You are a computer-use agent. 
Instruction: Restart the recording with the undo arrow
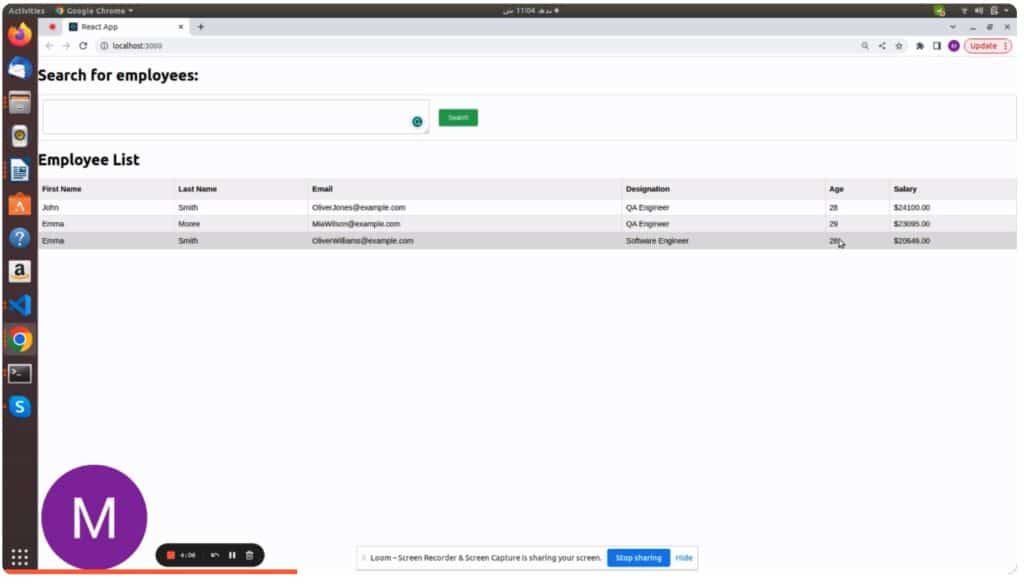pyautogui.click(x=214, y=555)
